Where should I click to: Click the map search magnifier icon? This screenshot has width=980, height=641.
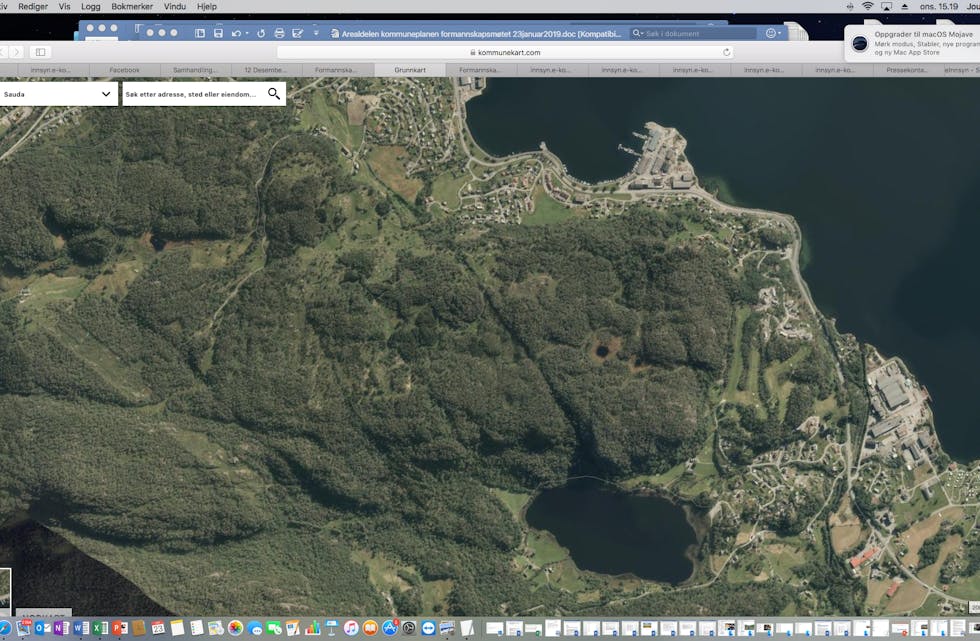(274, 94)
